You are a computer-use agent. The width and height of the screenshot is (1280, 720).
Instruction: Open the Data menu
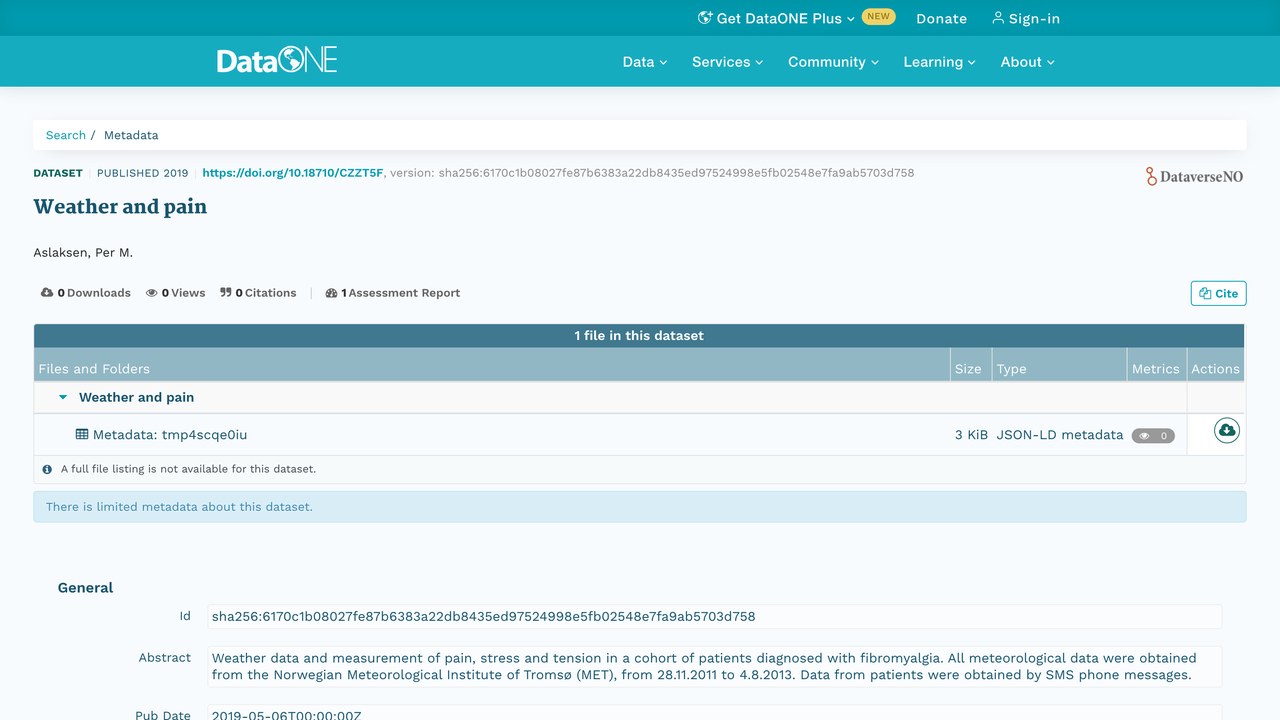coord(645,62)
